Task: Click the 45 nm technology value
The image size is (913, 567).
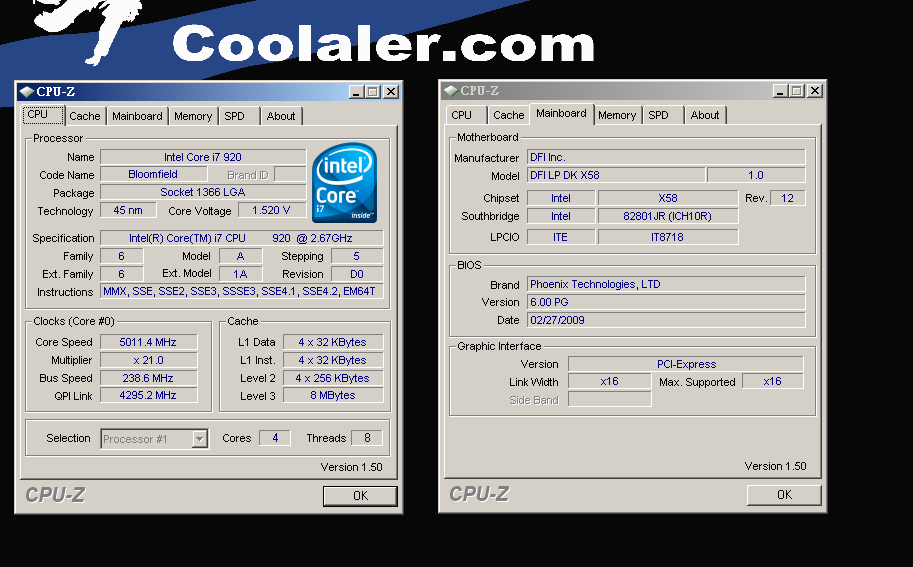Action: point(128,210)
